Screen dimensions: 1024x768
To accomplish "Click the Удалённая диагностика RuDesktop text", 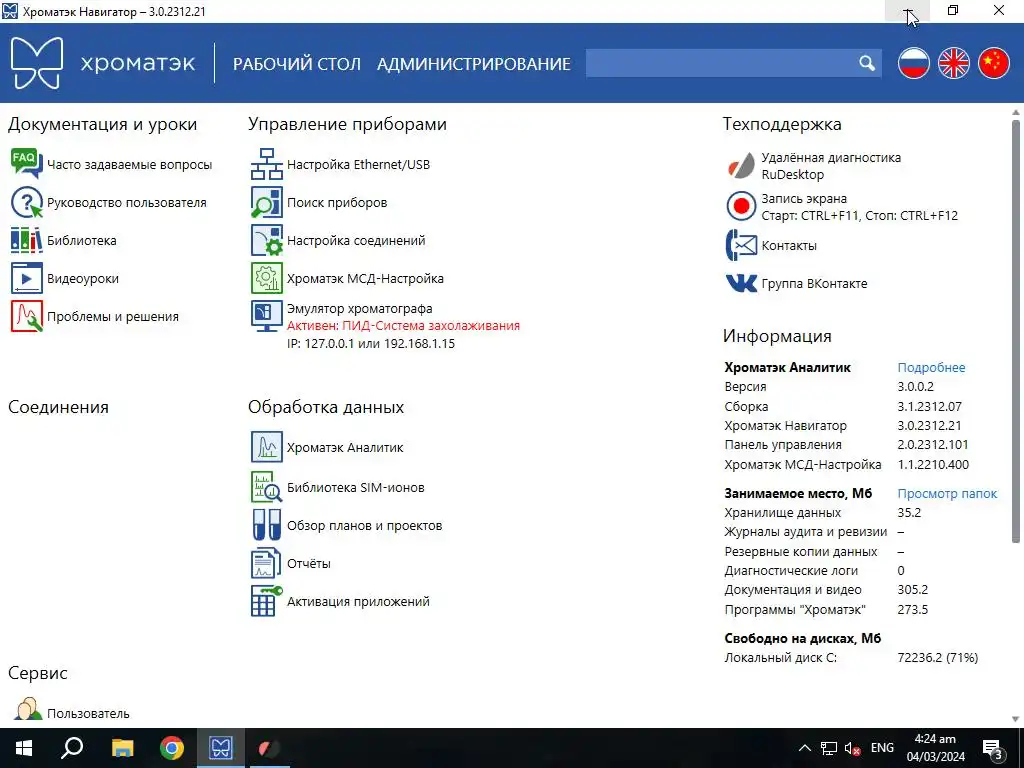I will (831, 166).
